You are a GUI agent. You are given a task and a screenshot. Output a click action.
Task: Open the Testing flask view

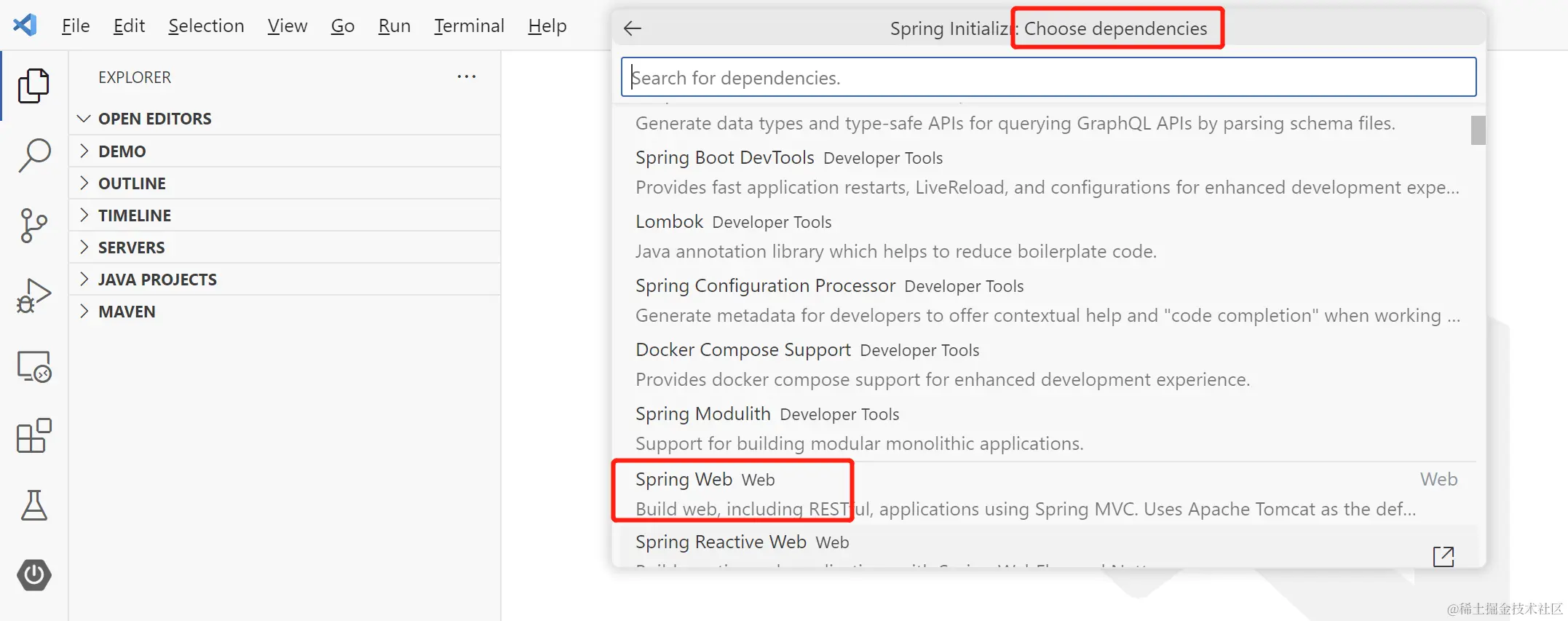[33, 505]
